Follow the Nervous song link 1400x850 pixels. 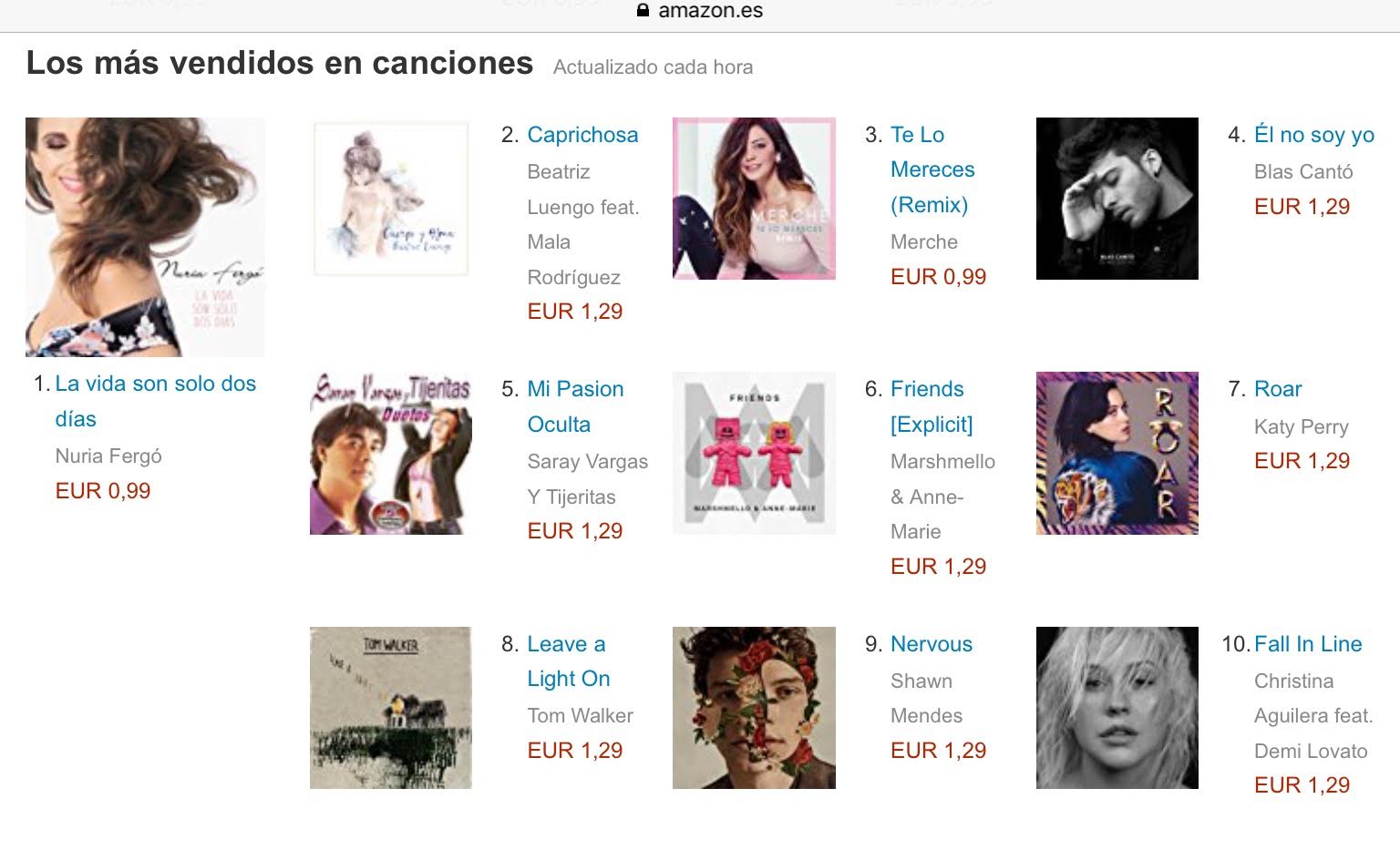(932, 644)
